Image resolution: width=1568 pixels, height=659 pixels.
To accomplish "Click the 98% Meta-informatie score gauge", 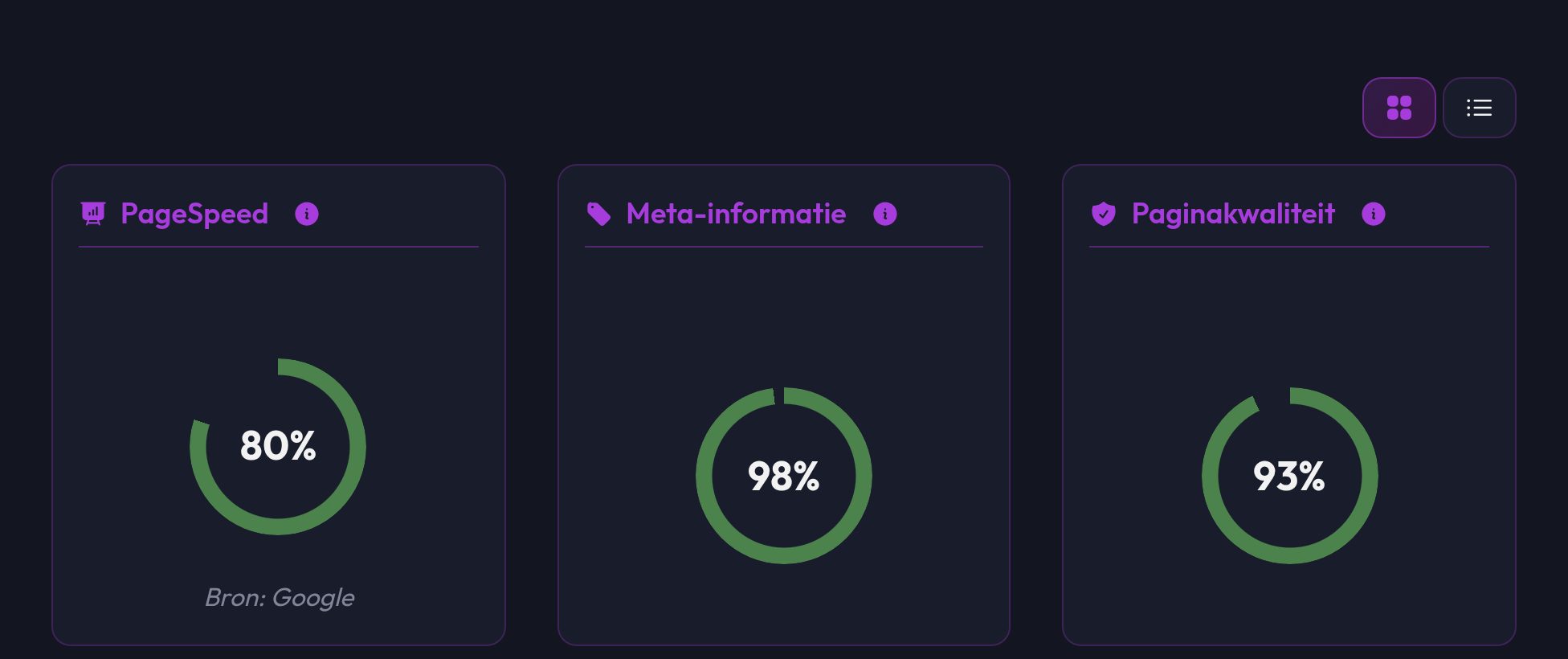I will click(784, 476).
